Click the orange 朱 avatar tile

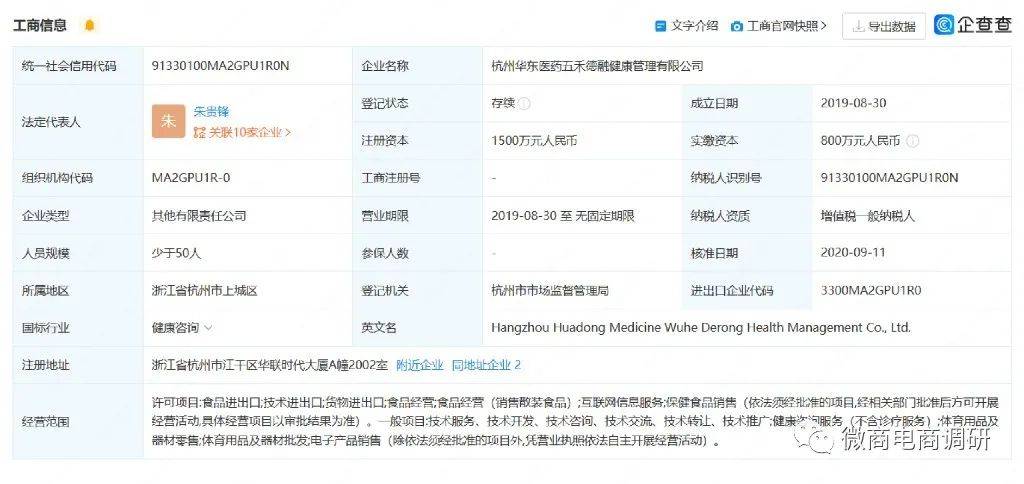pyautogui.click(x=168, y=121)
